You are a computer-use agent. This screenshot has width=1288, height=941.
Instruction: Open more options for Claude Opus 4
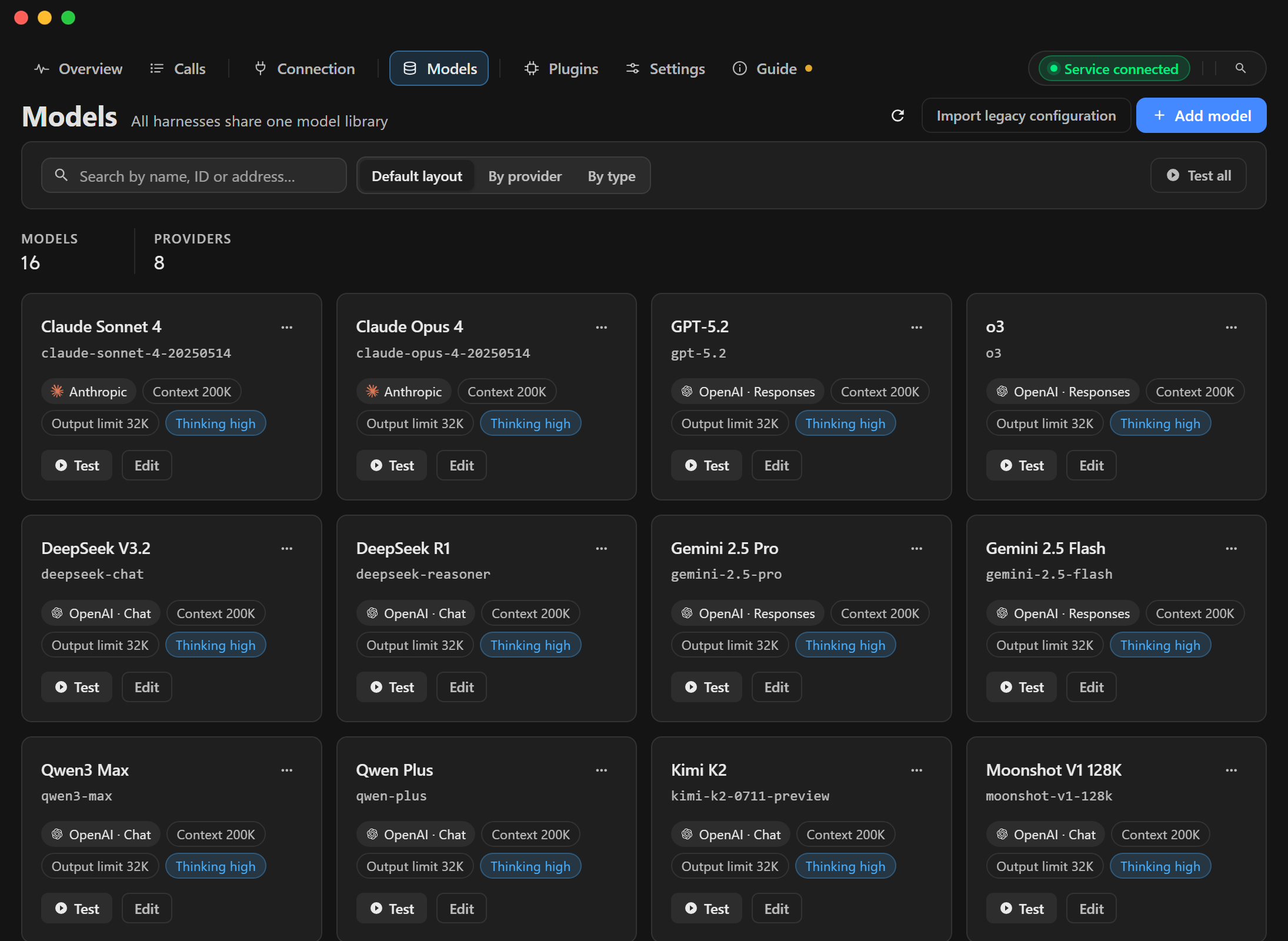tap(601, 327)
